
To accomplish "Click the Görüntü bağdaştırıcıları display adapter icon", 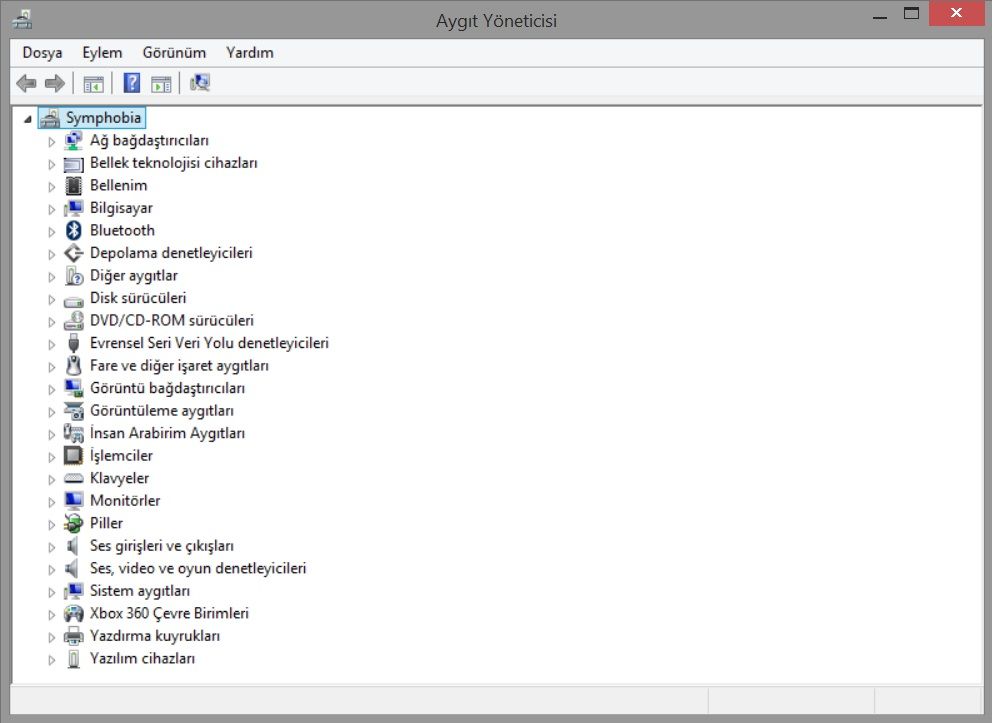I will pos(73,388).
